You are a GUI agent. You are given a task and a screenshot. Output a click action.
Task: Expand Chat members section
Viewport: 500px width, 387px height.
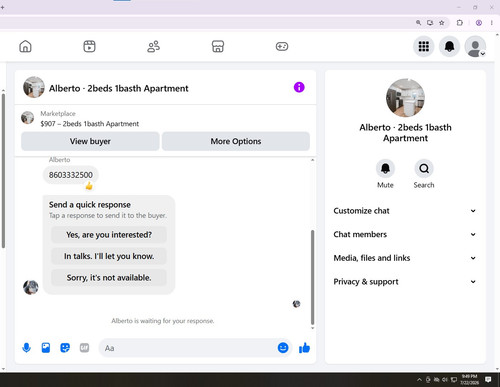pyautogui.click(x=405, y=235)
